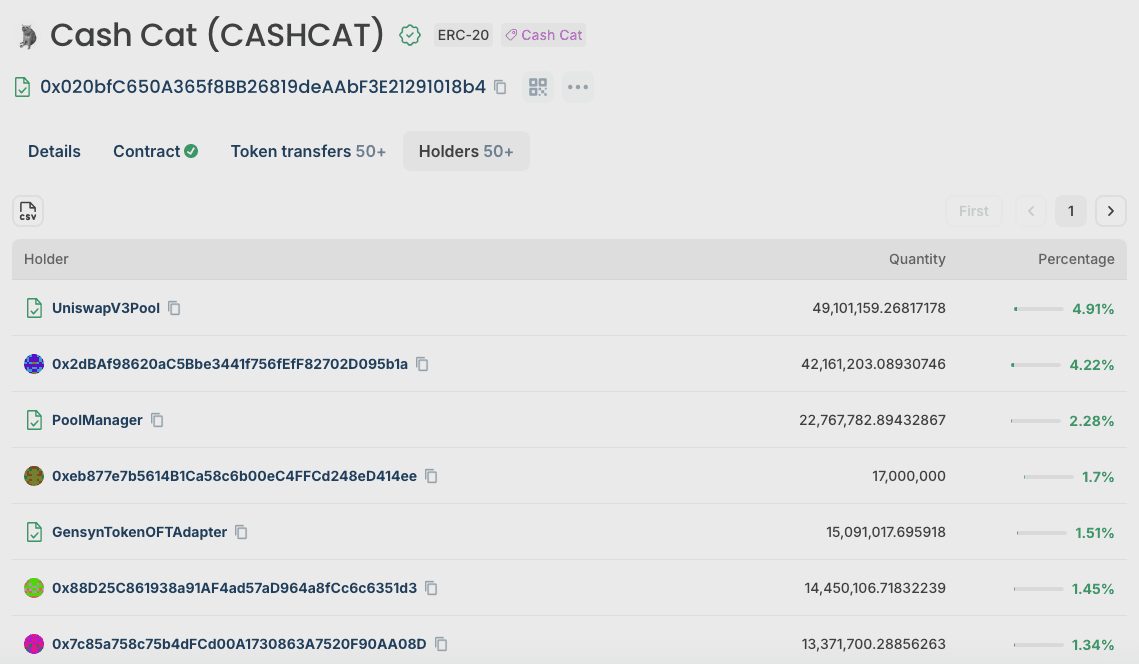Viewport: 1139px width, 664px height.
Task: Click the Cash Cat token logo
Action: [28, 36]
